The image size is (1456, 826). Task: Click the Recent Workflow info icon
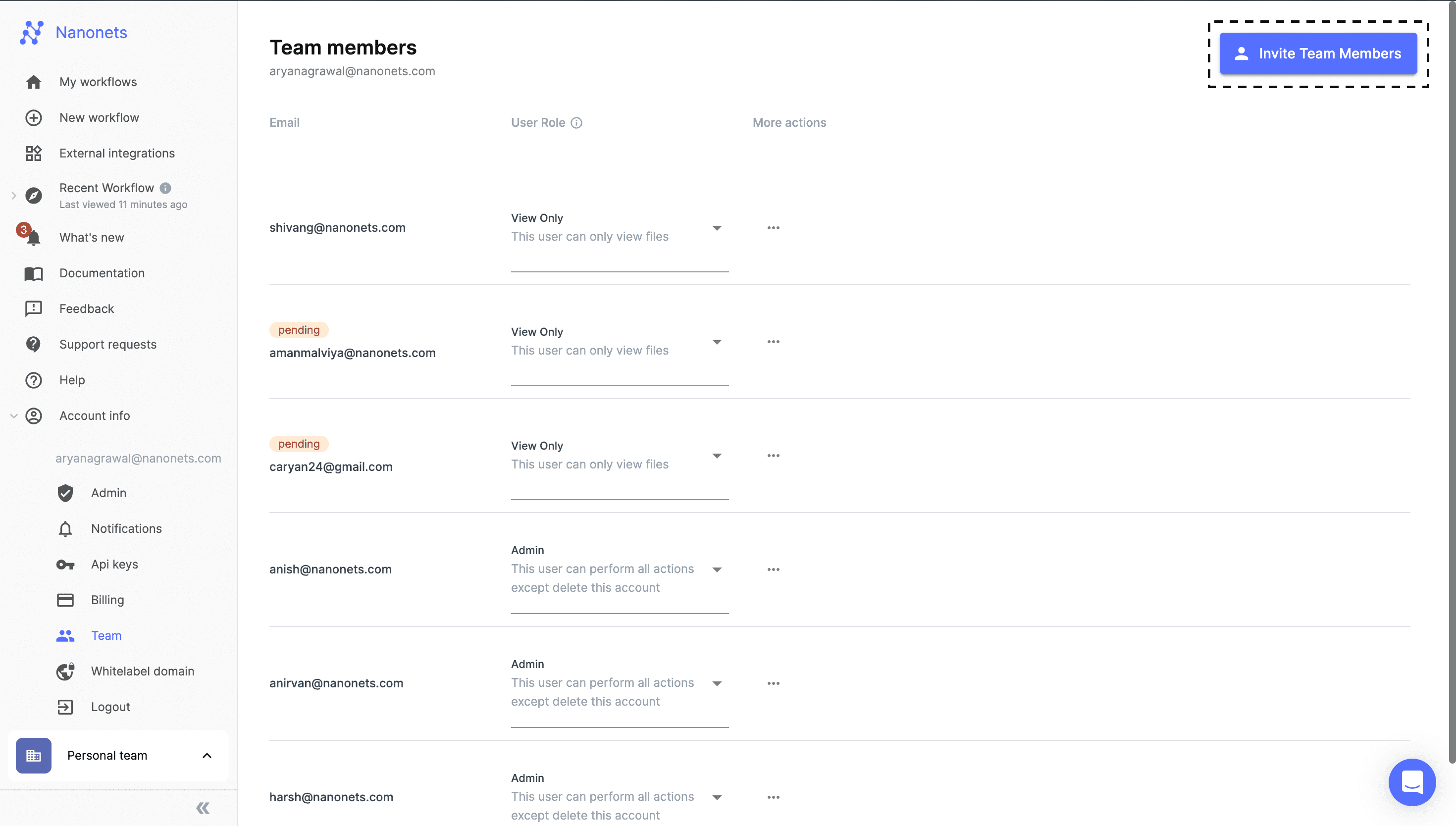(x=165, y=188)
